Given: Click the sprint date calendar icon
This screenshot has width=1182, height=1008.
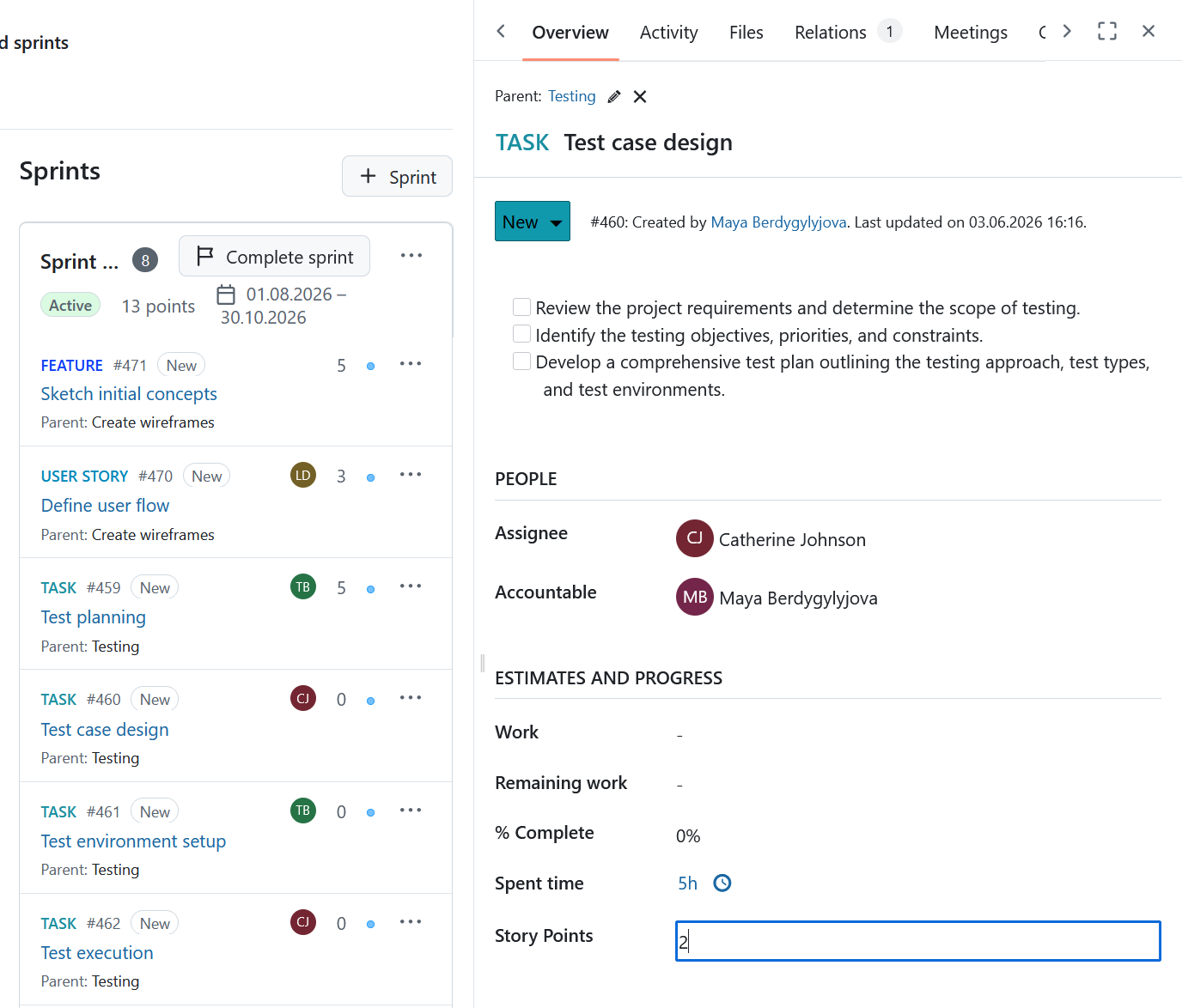Looking at the screenshot, I should (226, 295).
